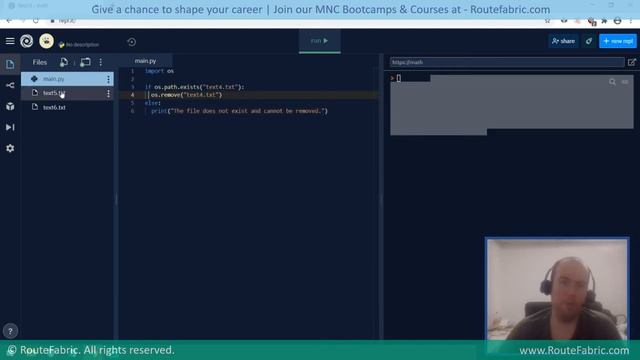
Task: Open the help question mark button
Action: pos(10,331)
